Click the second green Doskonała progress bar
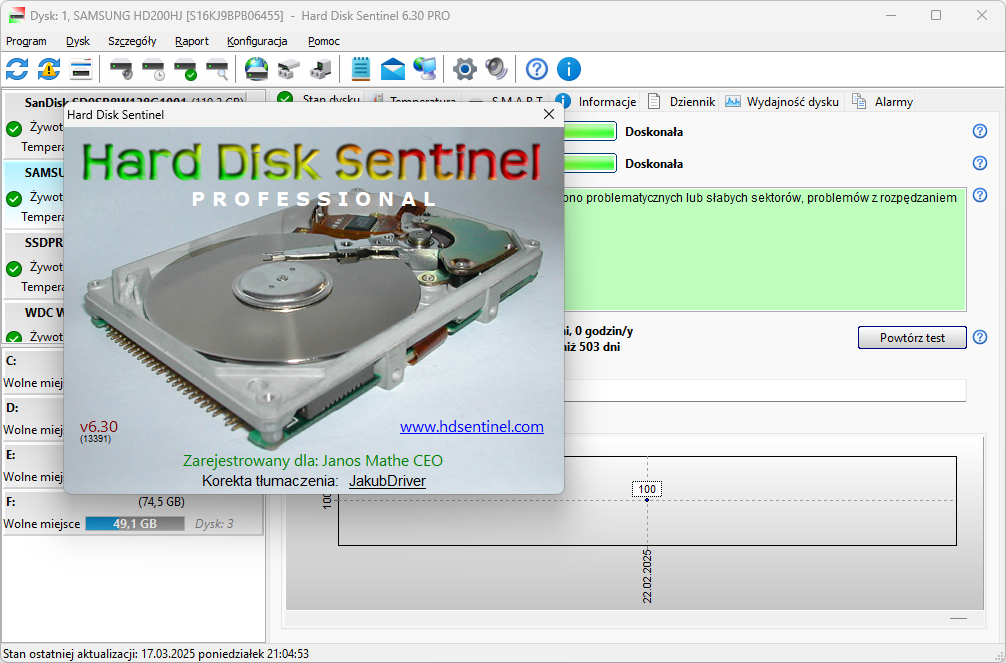 click(590, 163)
